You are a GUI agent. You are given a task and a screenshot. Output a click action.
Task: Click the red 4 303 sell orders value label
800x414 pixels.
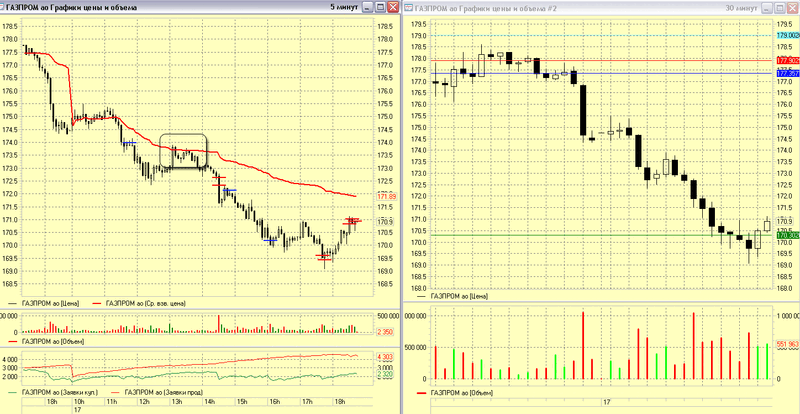point(385,356)
